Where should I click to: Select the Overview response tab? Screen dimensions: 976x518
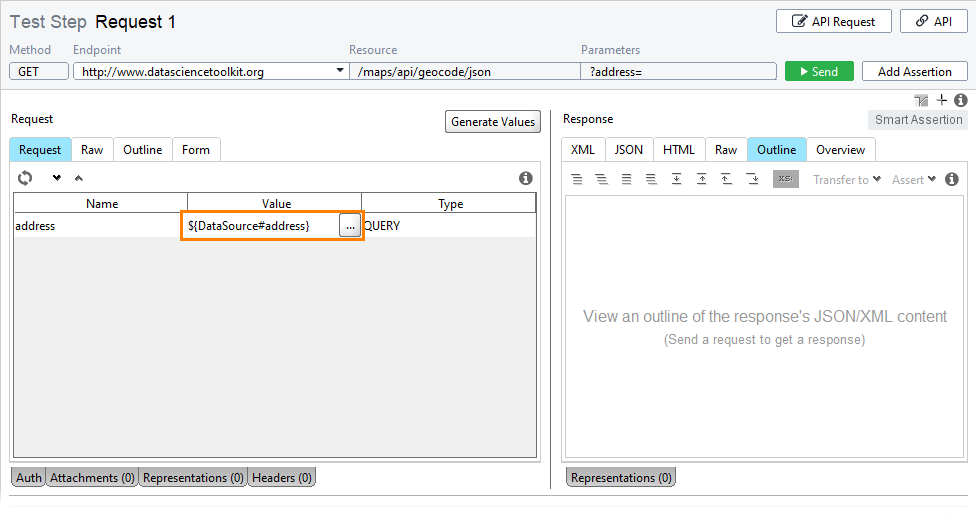(x=840, y=149)
